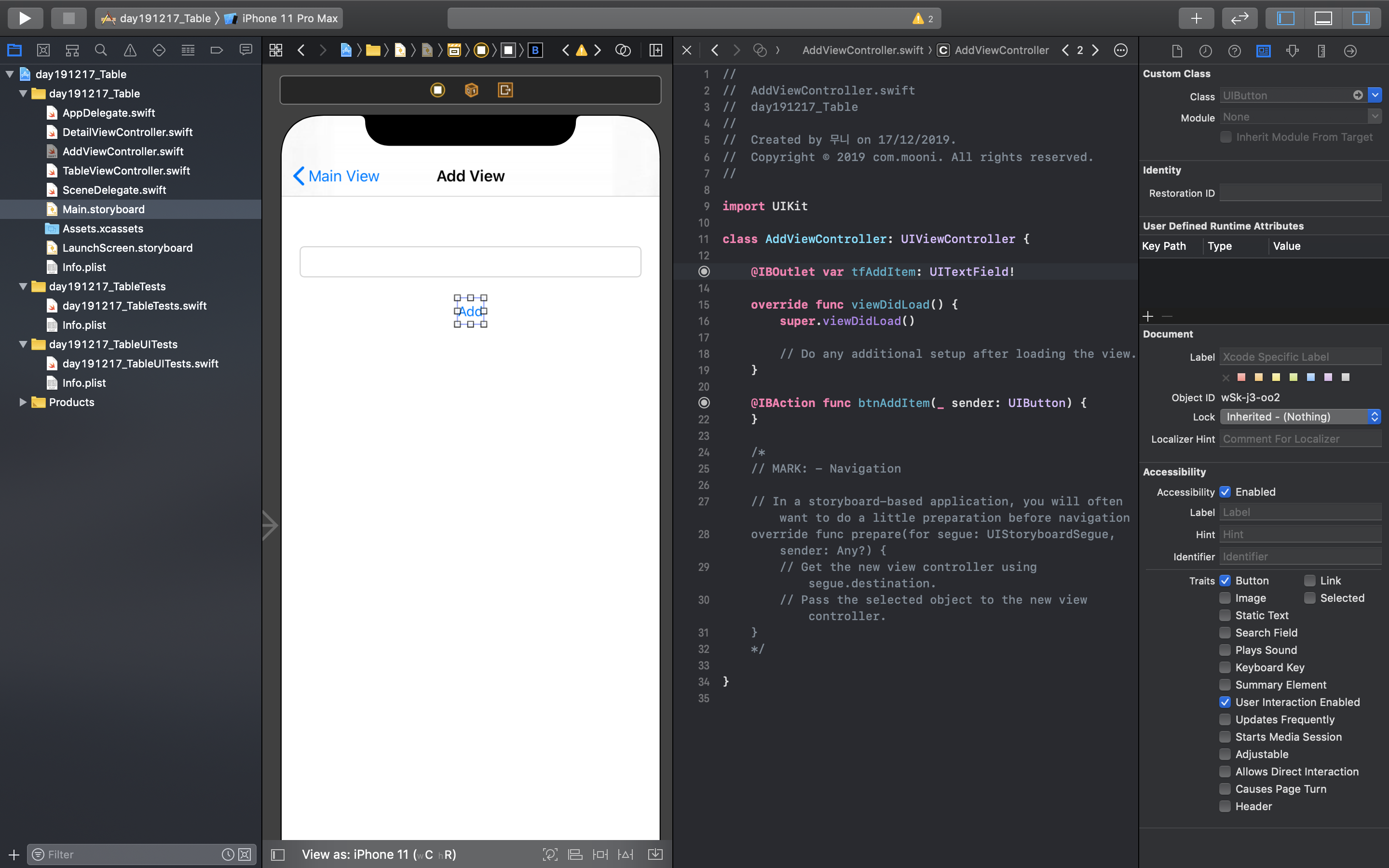Screen dimensions: 1389x868
Task: Uncheck the User Interaction Enabled trait
Action: (x=1225, y=702)
